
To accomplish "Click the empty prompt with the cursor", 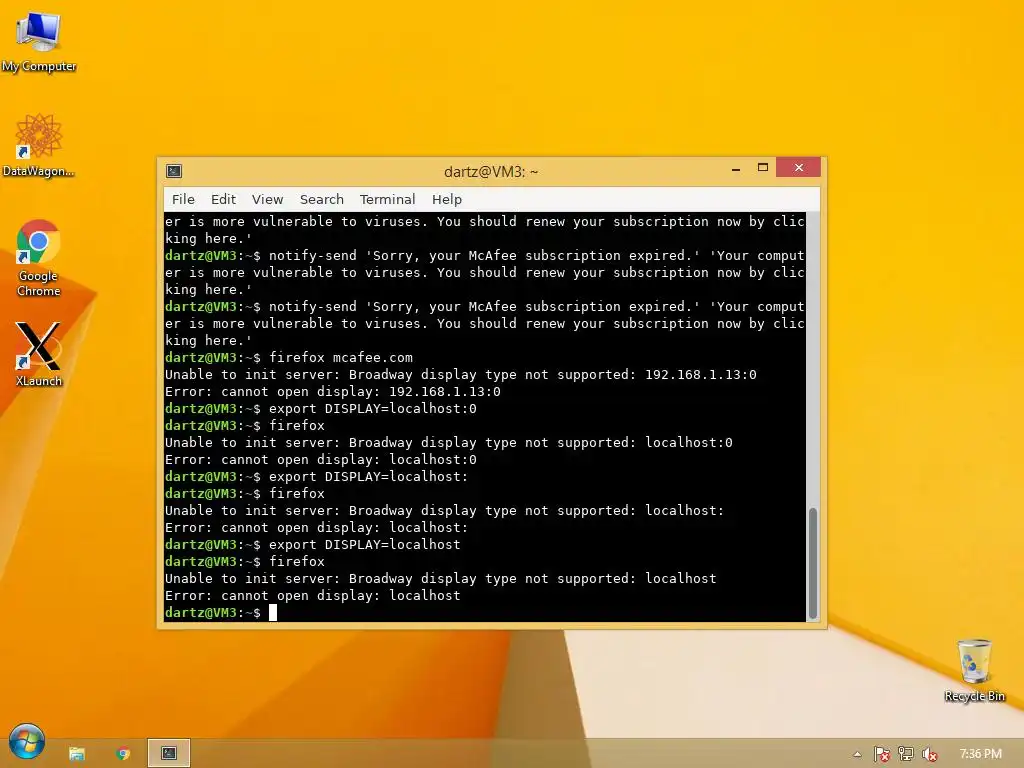I will pos(221,612).
